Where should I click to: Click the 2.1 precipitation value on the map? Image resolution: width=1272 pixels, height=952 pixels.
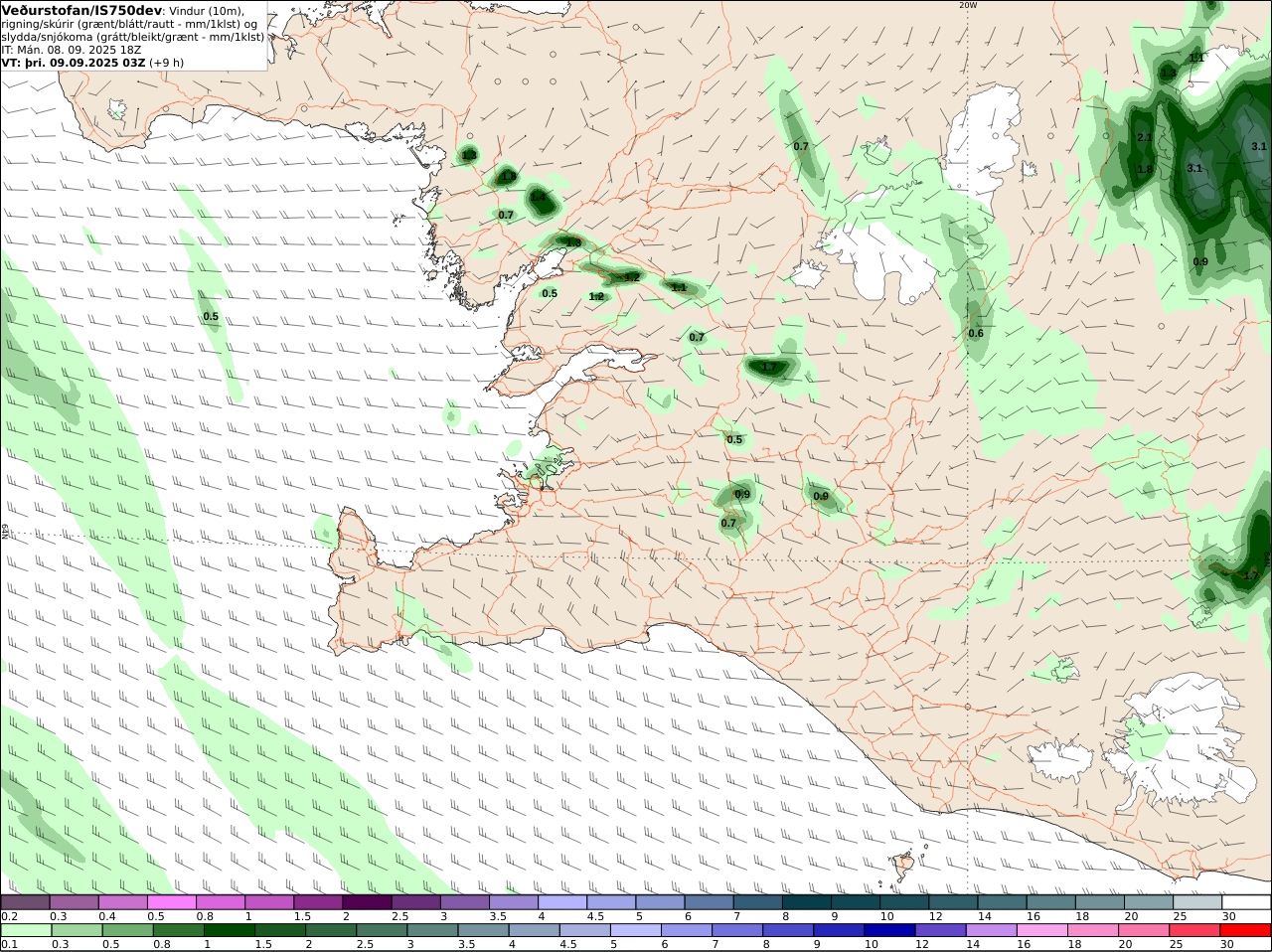pos(1145,138)
